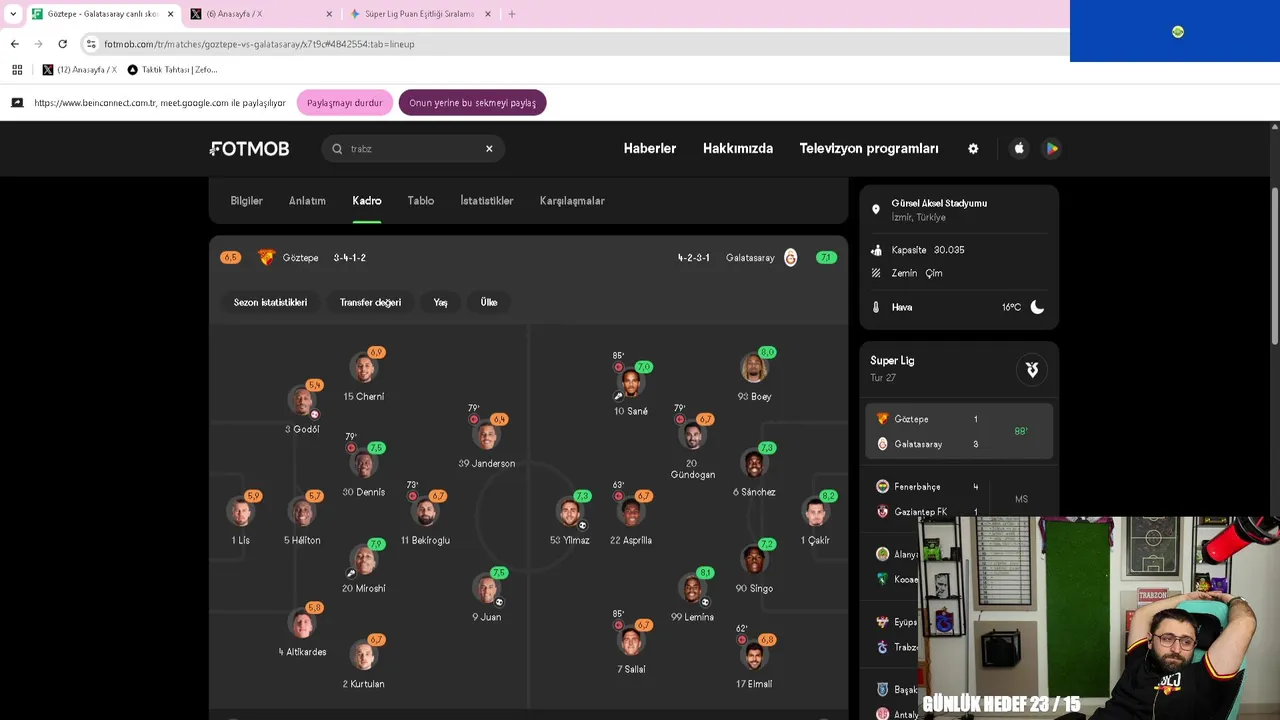
Task: Select player 53 Yilmaz photo
Action: click(569, 512)
